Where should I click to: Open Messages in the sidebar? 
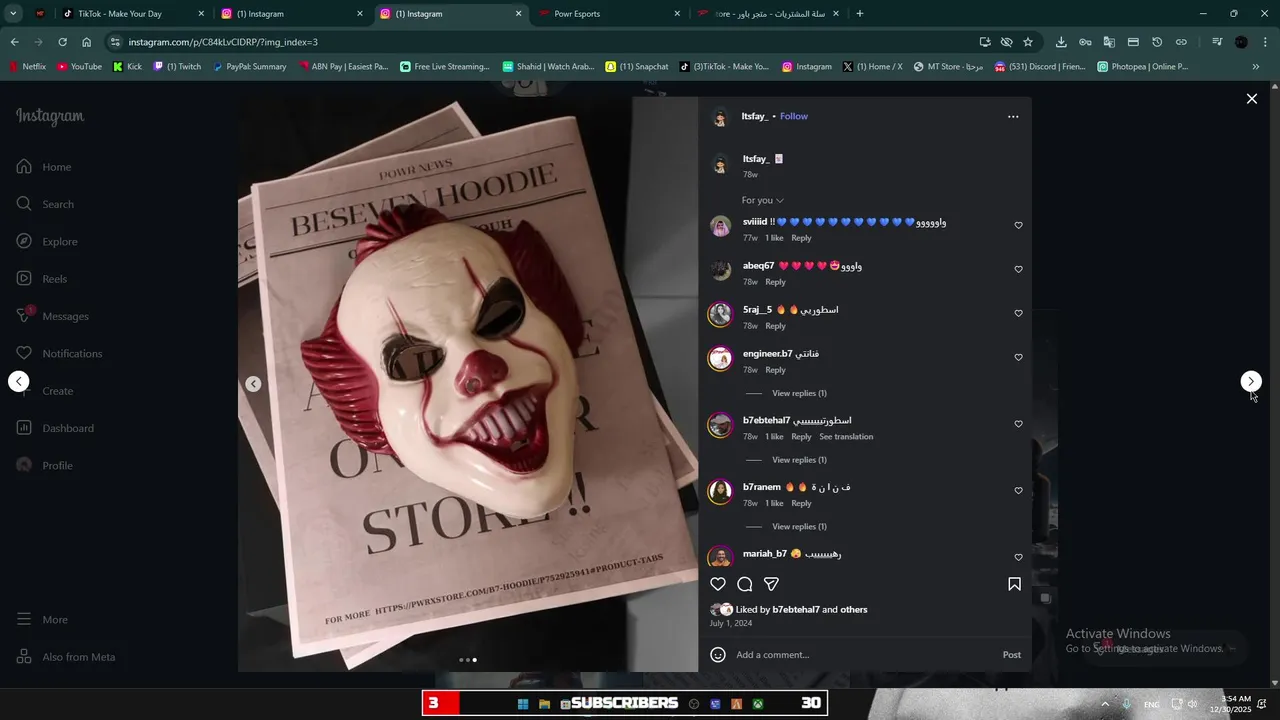click(x=52, y=316)
